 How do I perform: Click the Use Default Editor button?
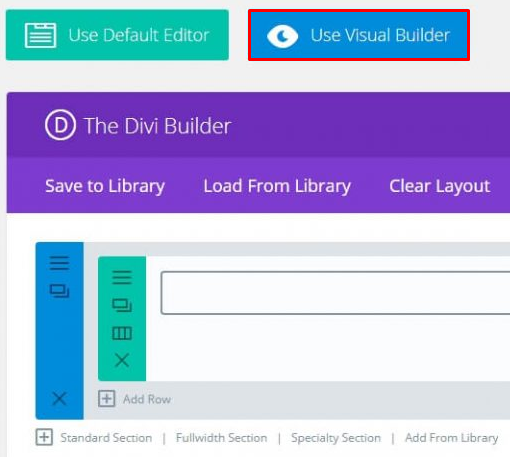pyautogui.click(x=117, y=35)
